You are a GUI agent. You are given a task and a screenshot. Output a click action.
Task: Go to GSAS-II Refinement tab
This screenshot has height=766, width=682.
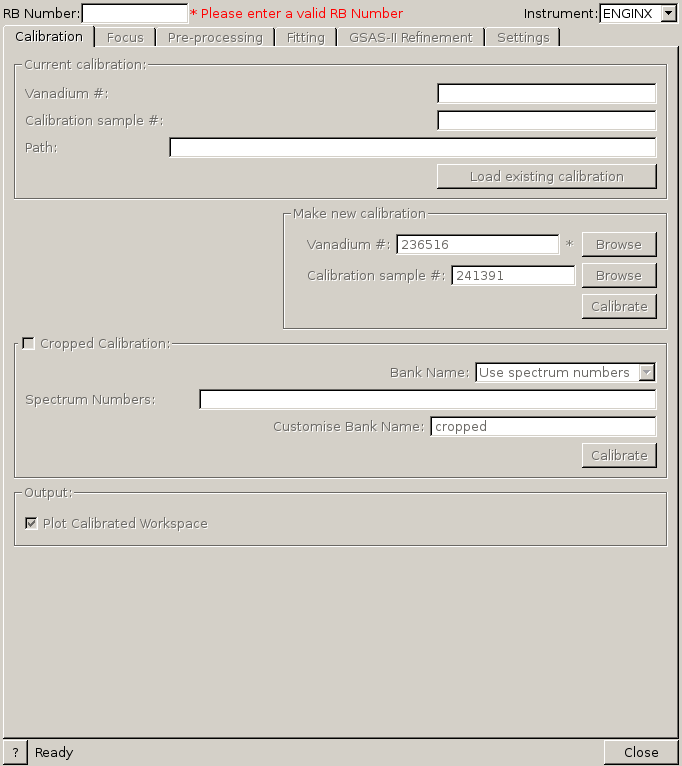410,38
